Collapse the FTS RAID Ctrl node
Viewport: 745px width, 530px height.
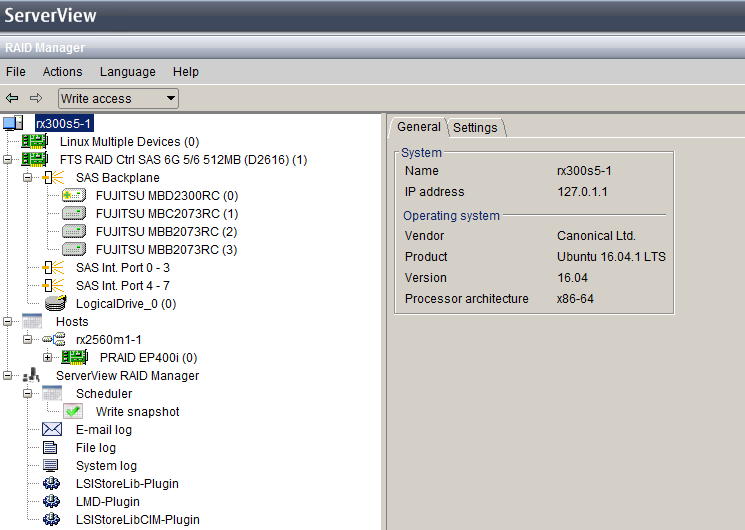8,159
